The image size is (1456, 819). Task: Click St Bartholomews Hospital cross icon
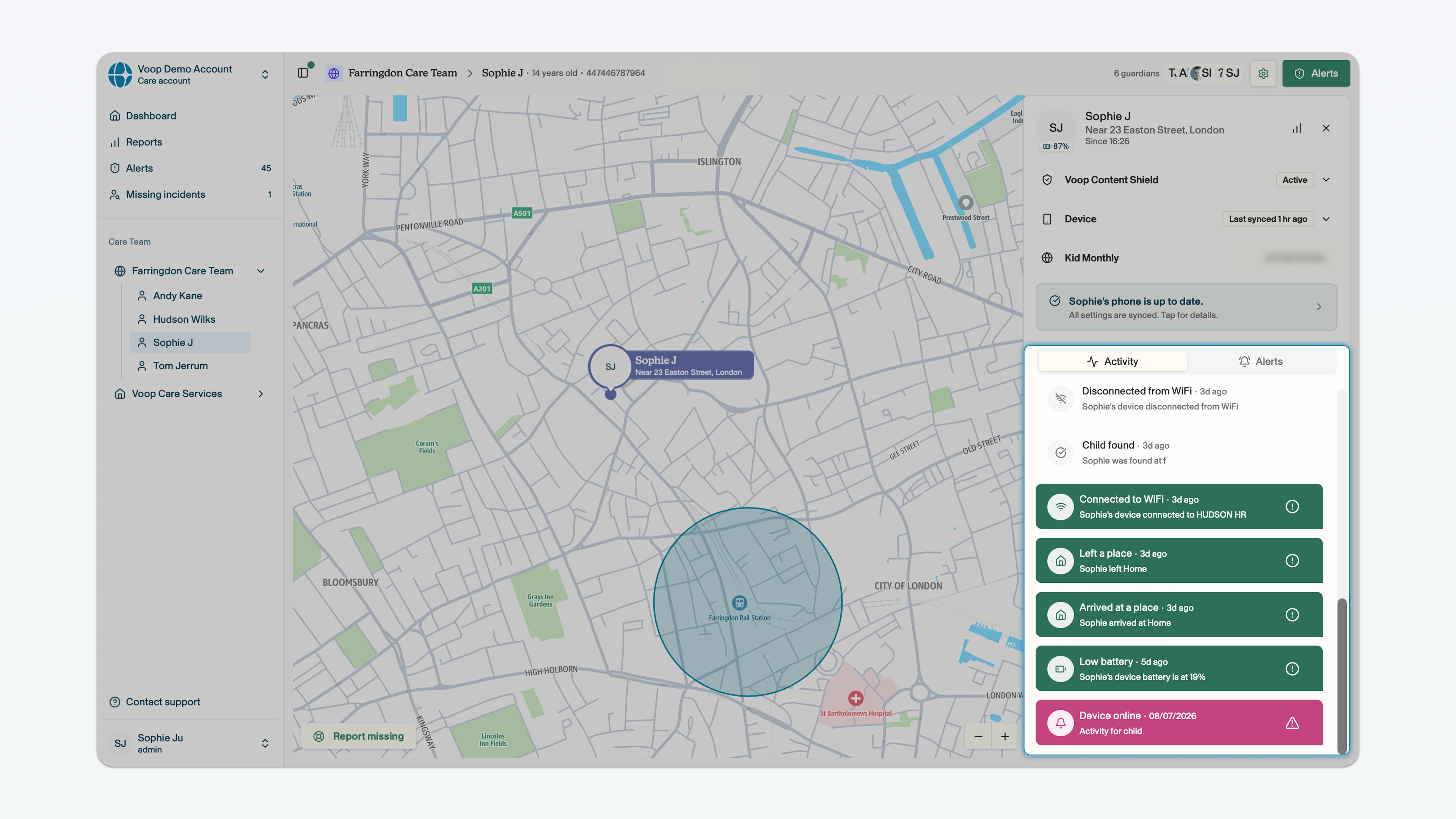(x=856, y=698)
